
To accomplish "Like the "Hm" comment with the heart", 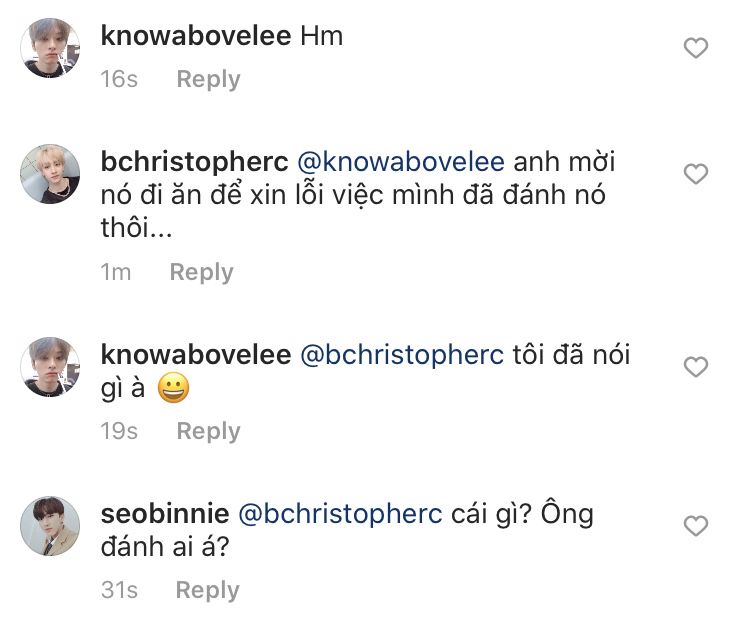I will coord(694,48).
